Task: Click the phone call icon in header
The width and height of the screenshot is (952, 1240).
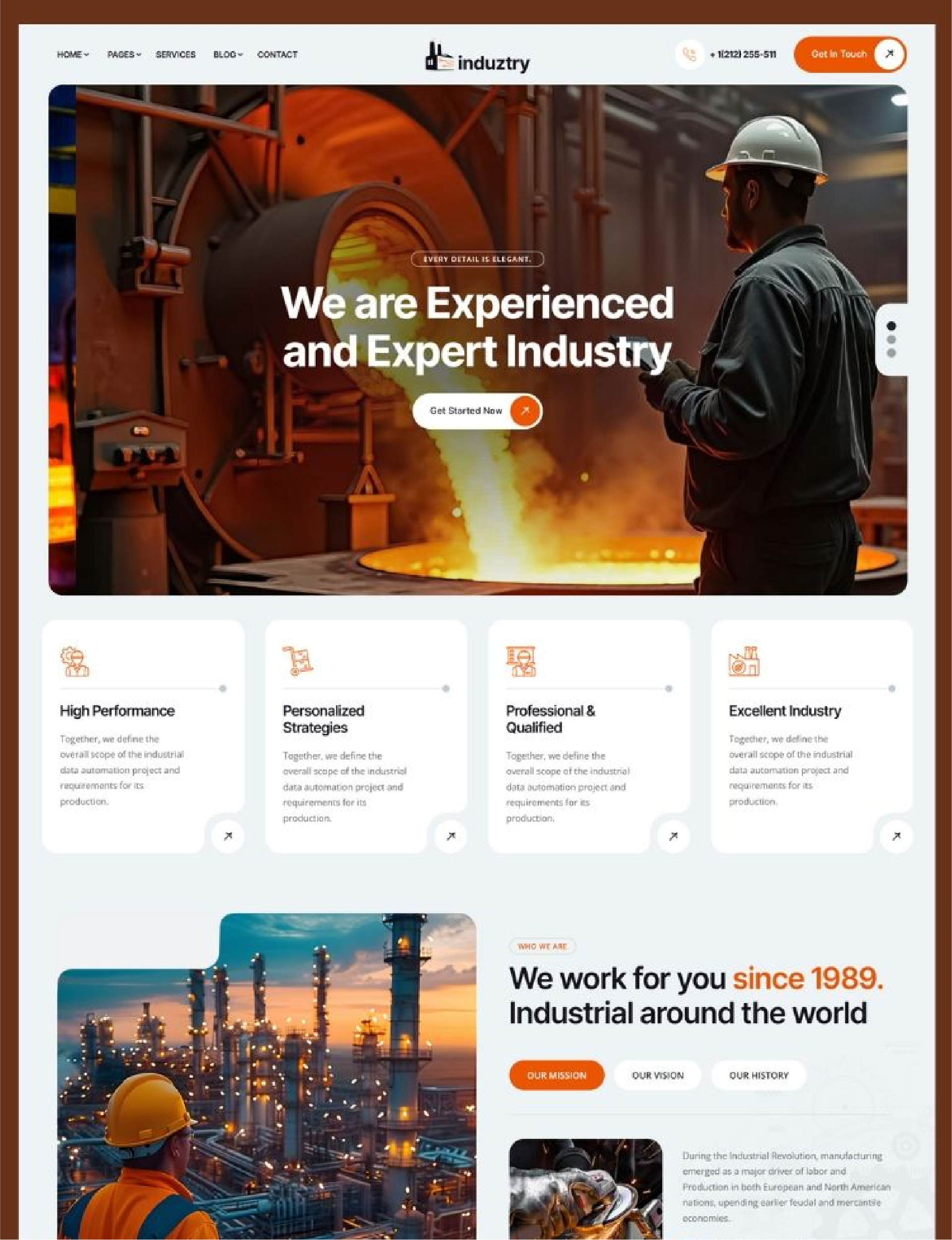Action: 689,55
